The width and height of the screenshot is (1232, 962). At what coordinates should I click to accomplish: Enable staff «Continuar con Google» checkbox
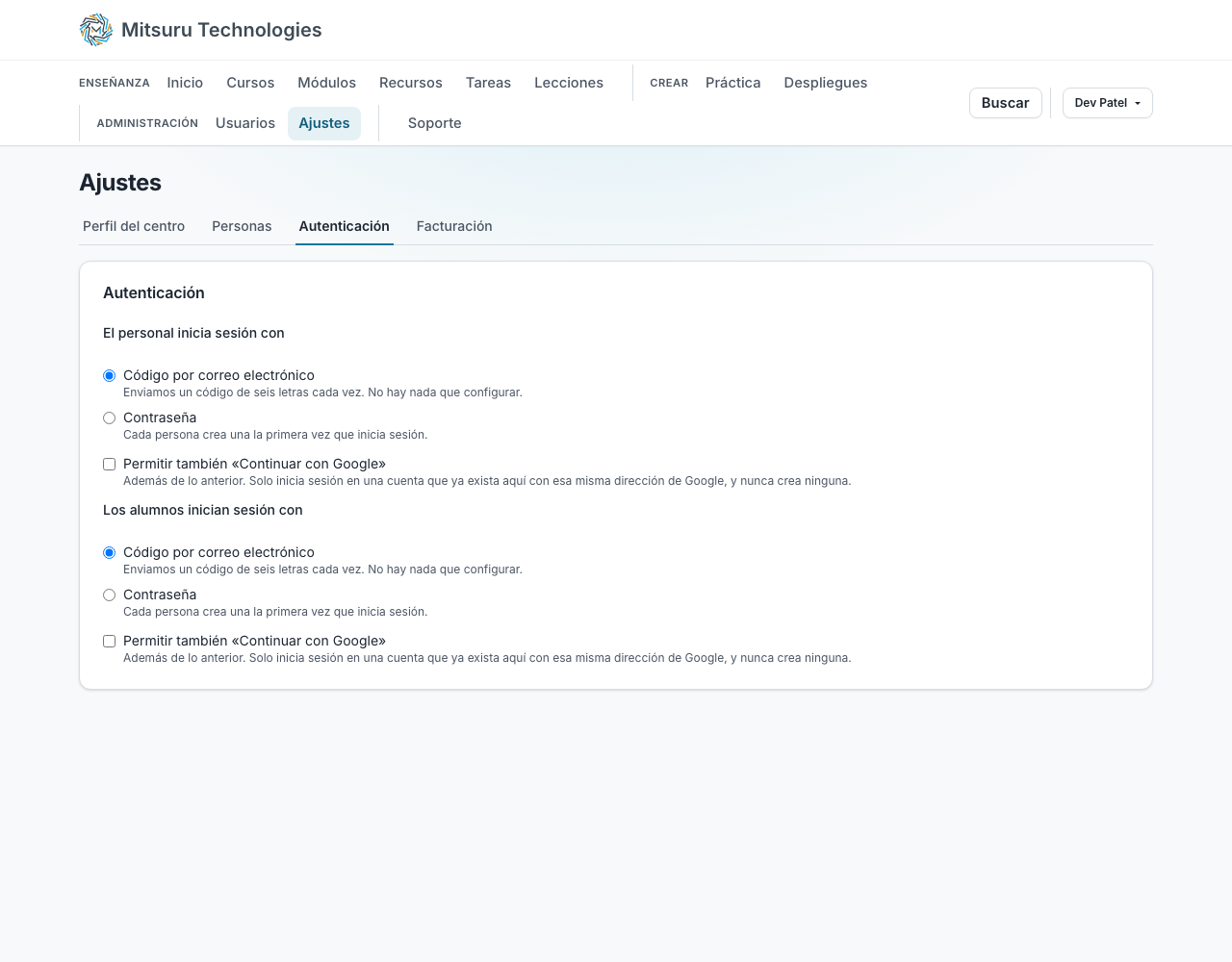click(x=109, y=464)
